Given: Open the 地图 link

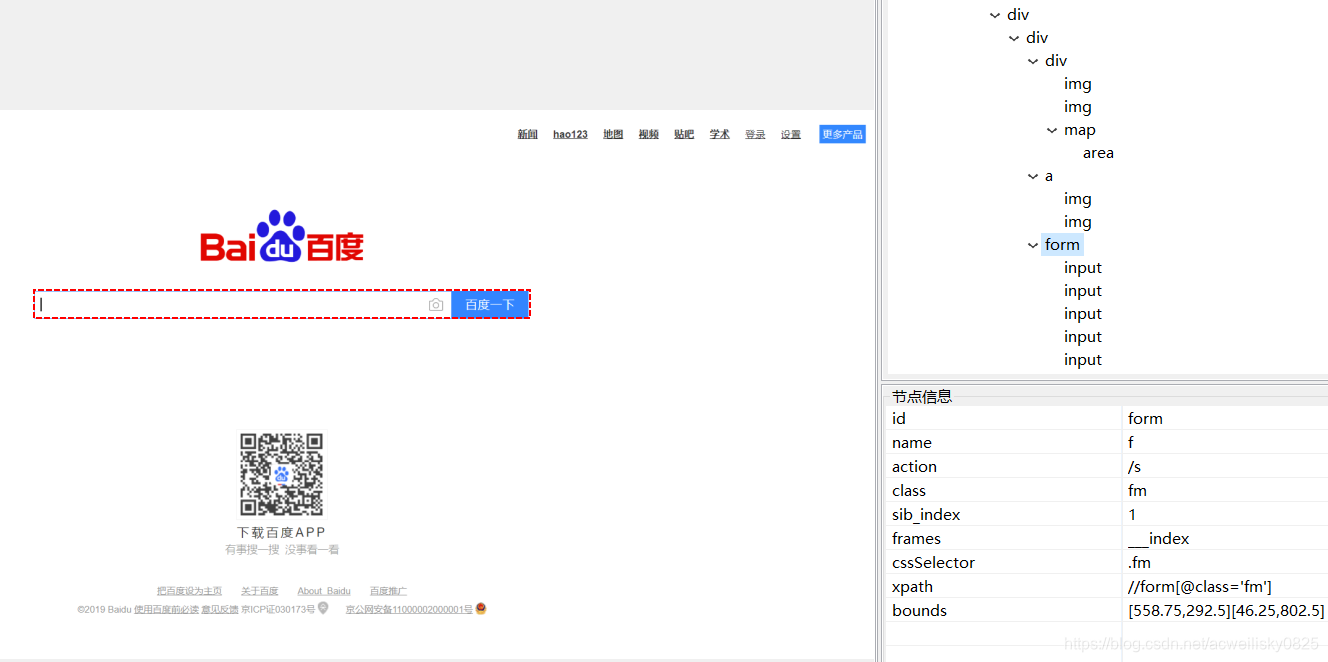Looking at the screenshot, I should 613,134.
